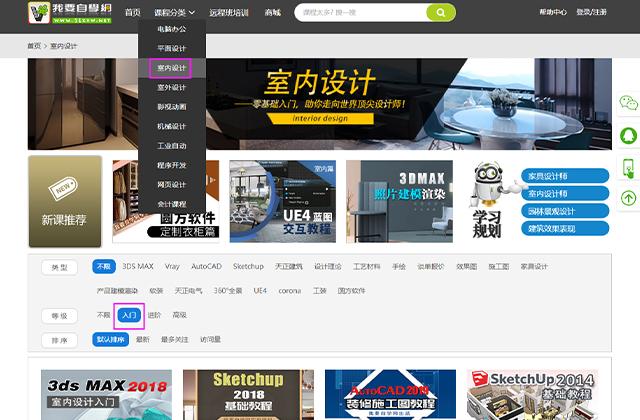Focus the course search input field

point(360,12)
